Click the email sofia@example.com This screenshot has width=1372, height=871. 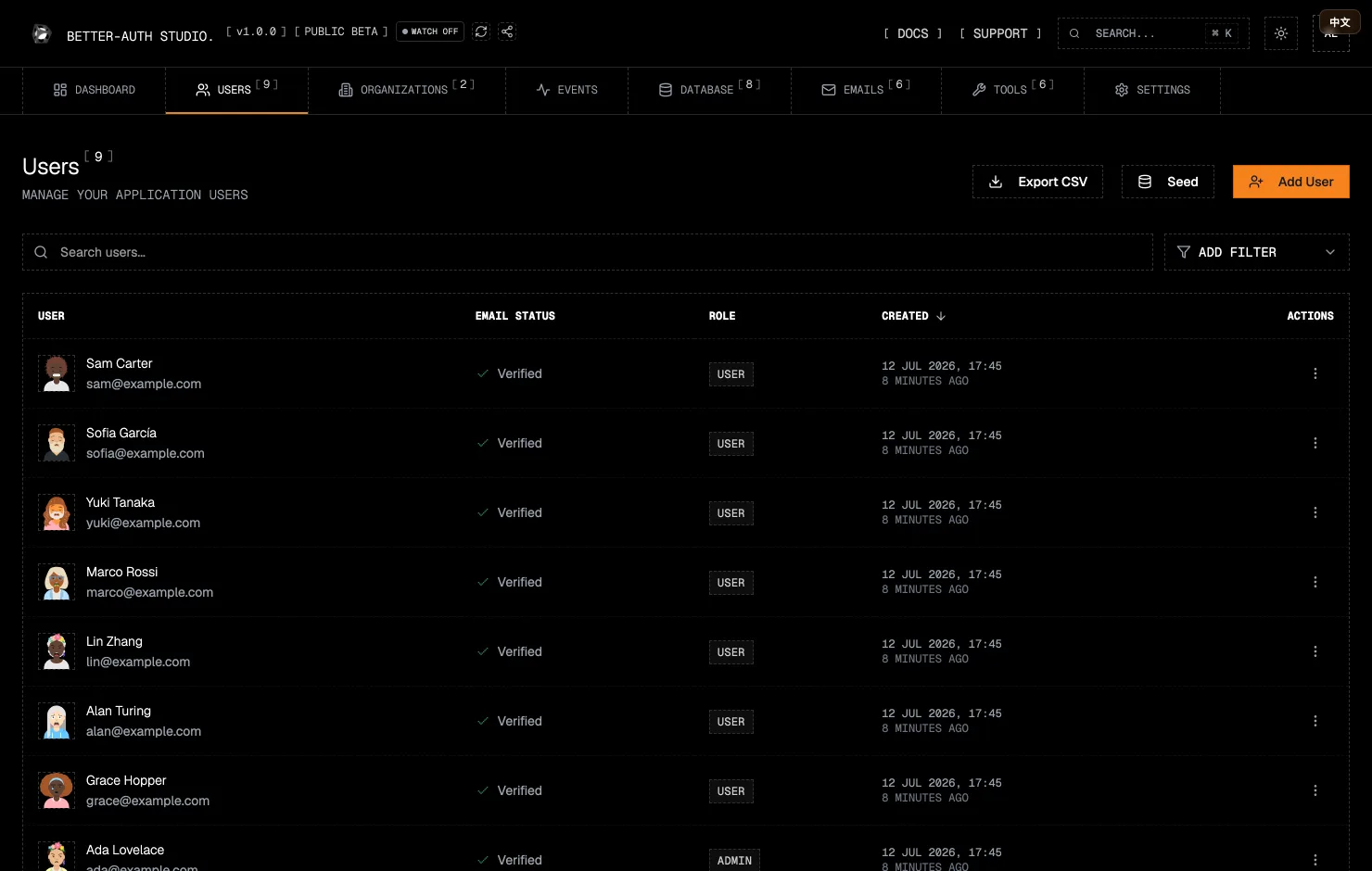pyautogui.click(x=146, y=453)
